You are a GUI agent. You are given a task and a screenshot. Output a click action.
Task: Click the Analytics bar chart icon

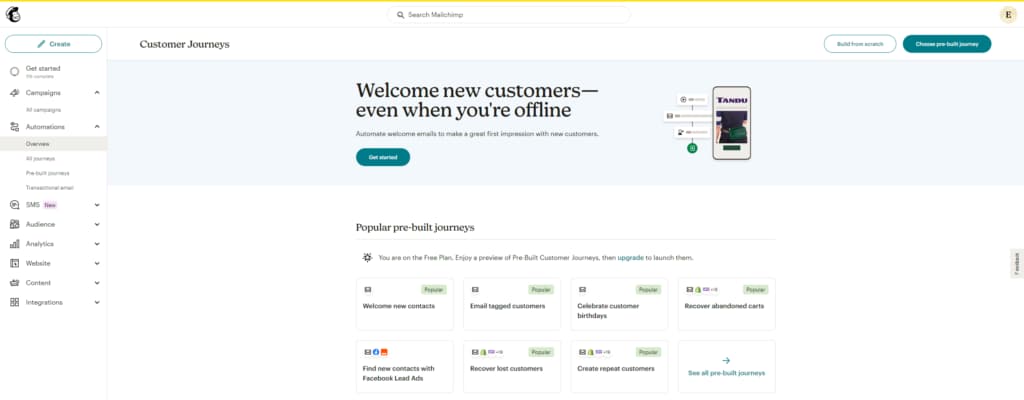click(14, 244)
